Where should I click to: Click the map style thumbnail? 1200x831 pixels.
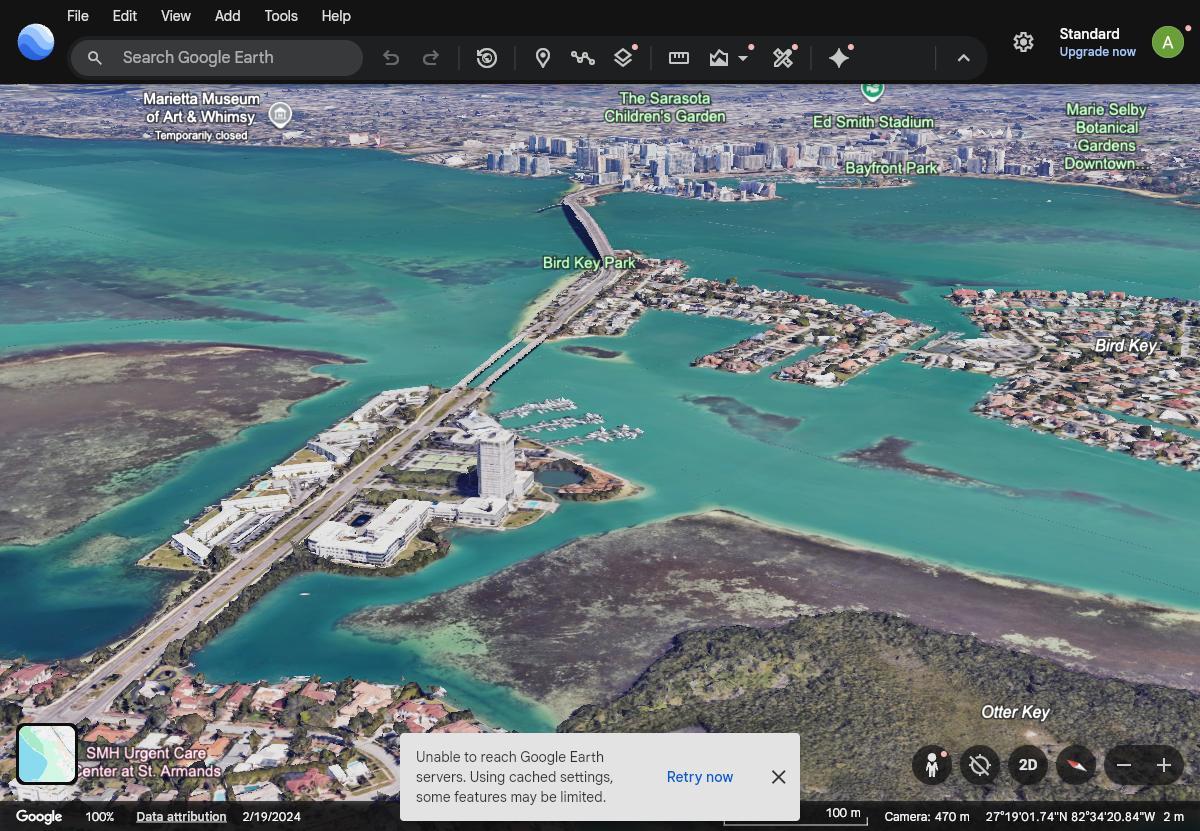tap(47, 754)
